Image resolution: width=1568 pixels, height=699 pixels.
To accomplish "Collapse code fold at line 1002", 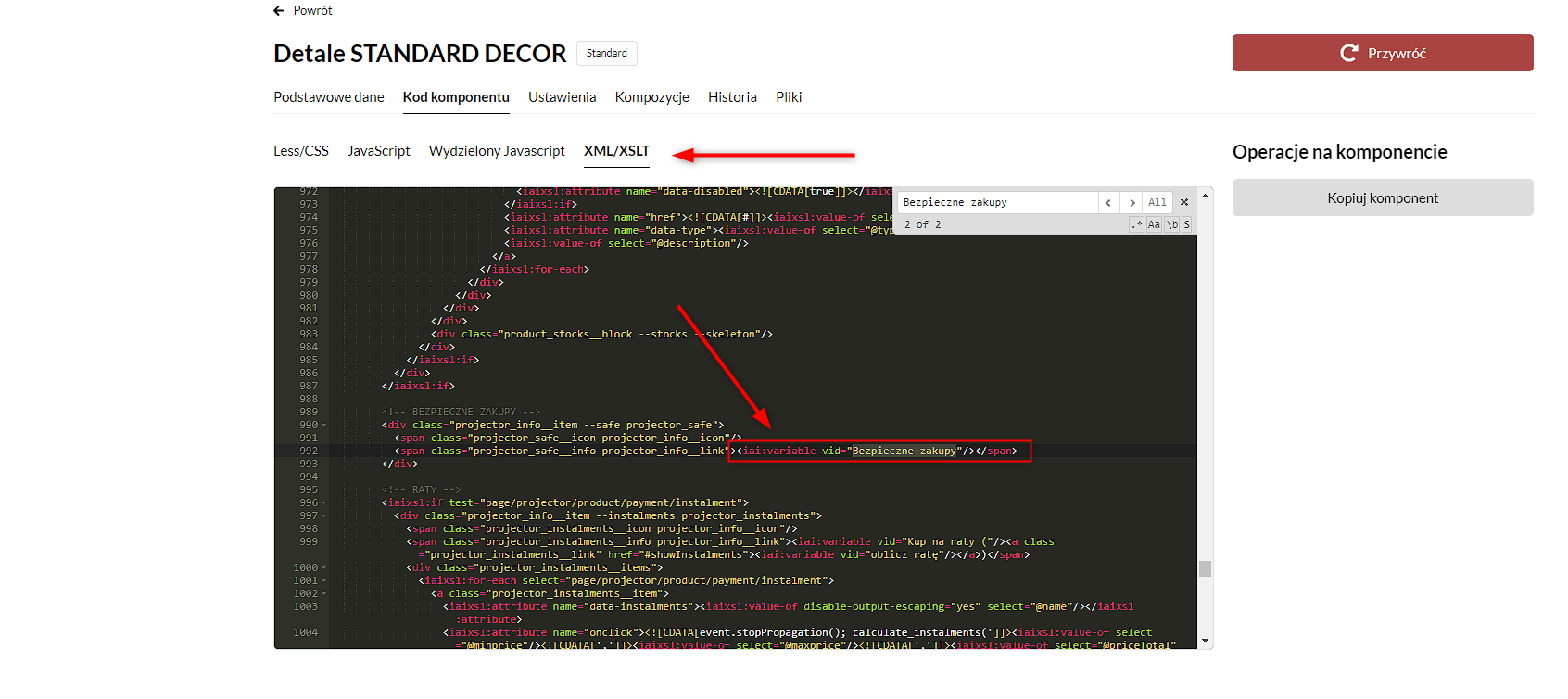I will pyautogui.click(x=323, y=594).
